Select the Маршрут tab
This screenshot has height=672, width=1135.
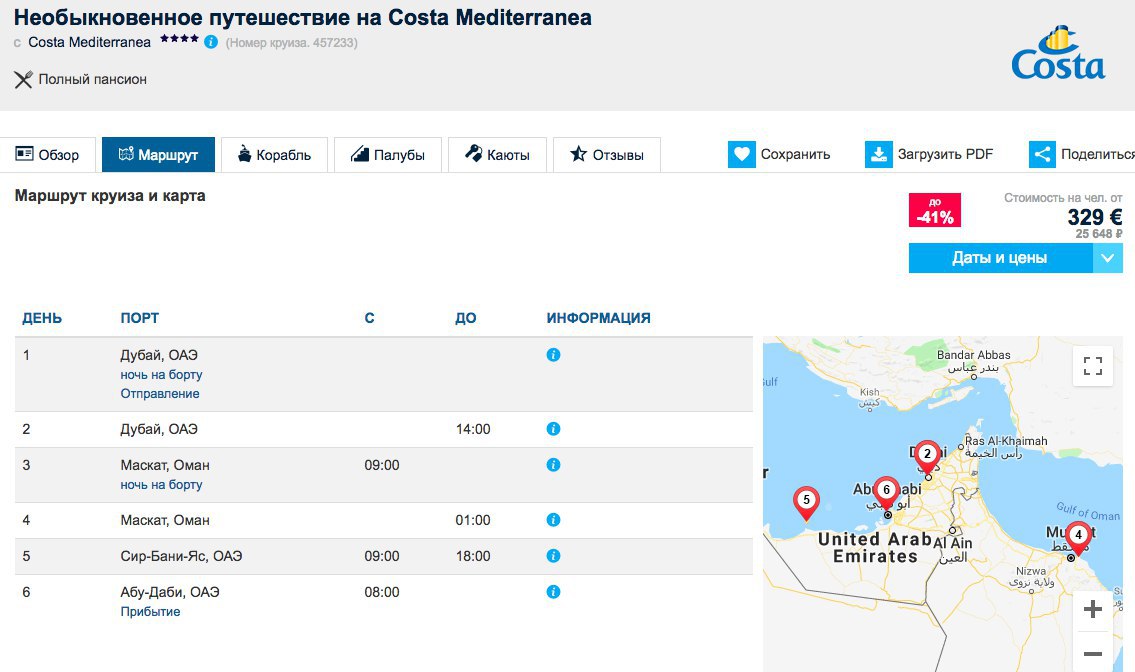click(x=159, y=154)
